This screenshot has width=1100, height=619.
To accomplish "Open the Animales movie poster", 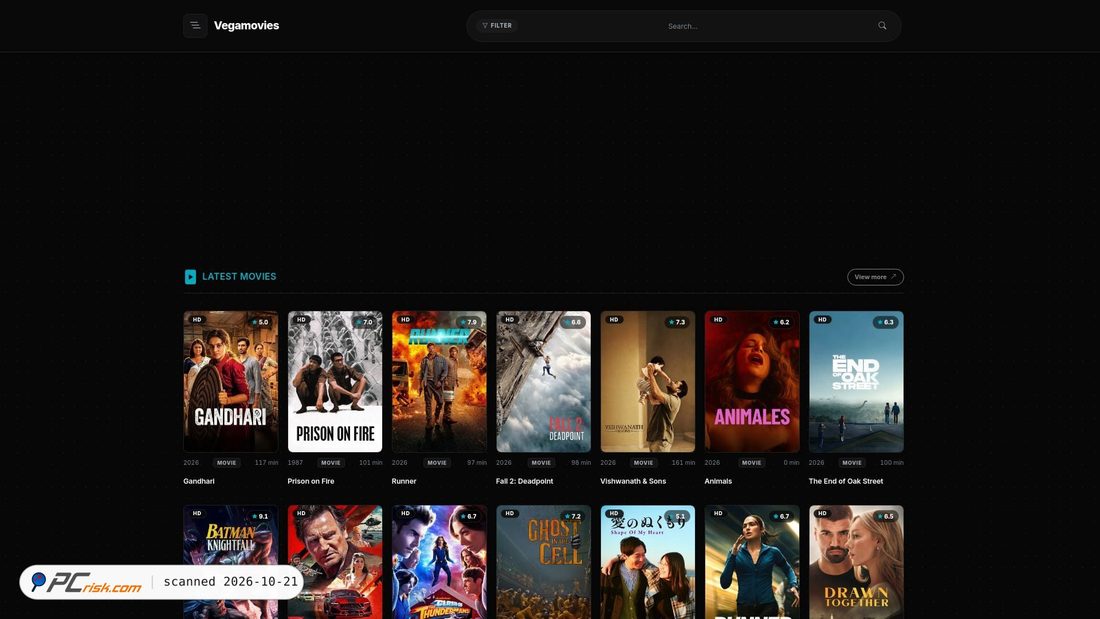I will [x=752, y=382].
